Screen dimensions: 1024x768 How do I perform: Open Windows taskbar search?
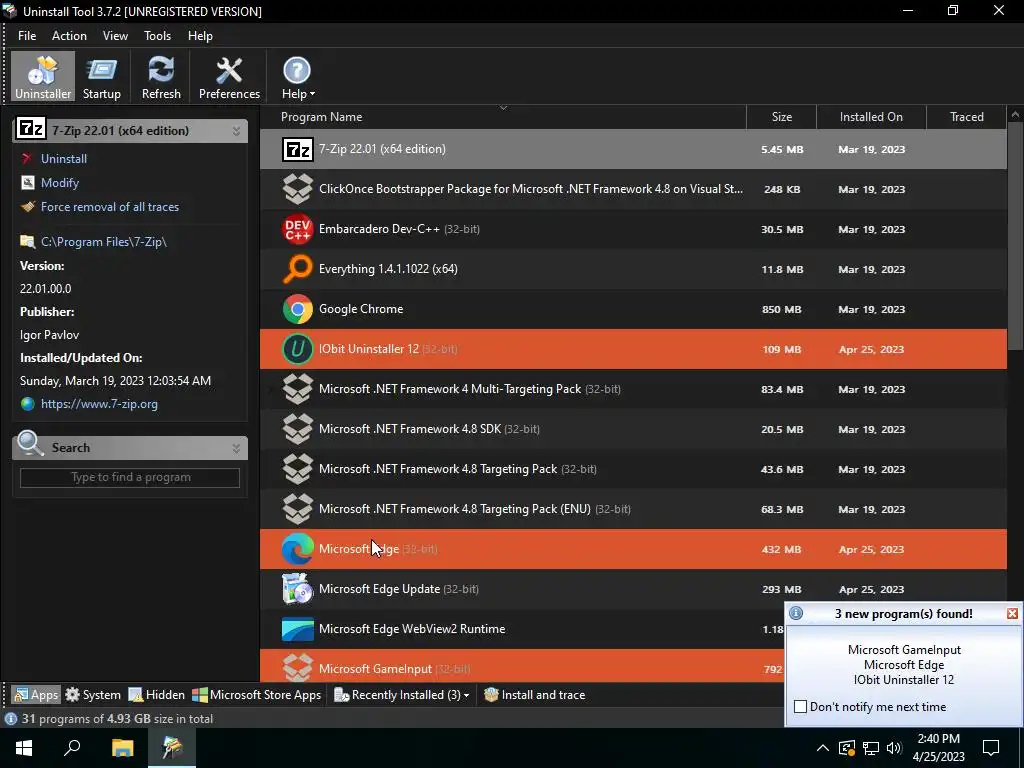pos(72,748)
